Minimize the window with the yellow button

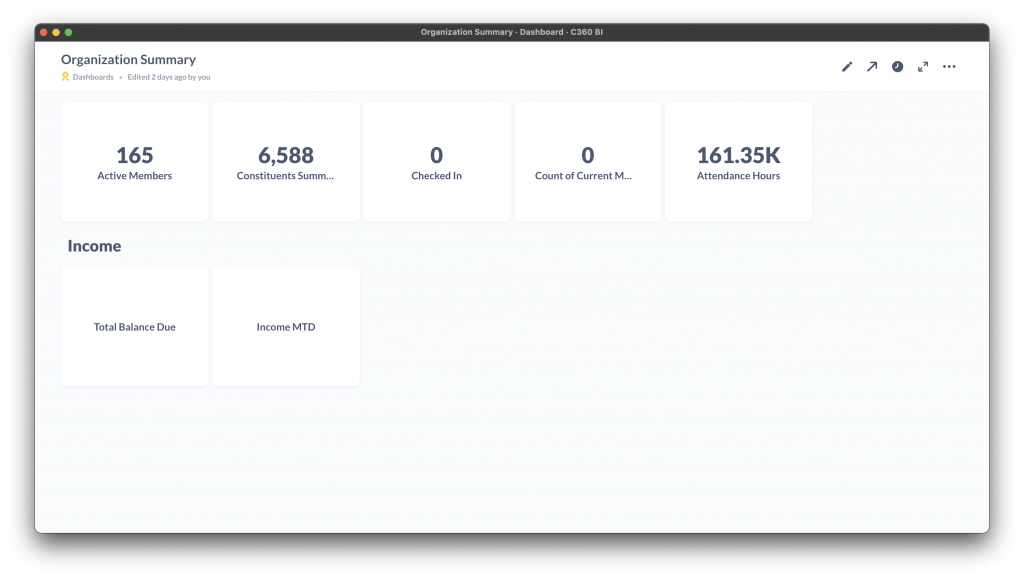coord(56,32)
